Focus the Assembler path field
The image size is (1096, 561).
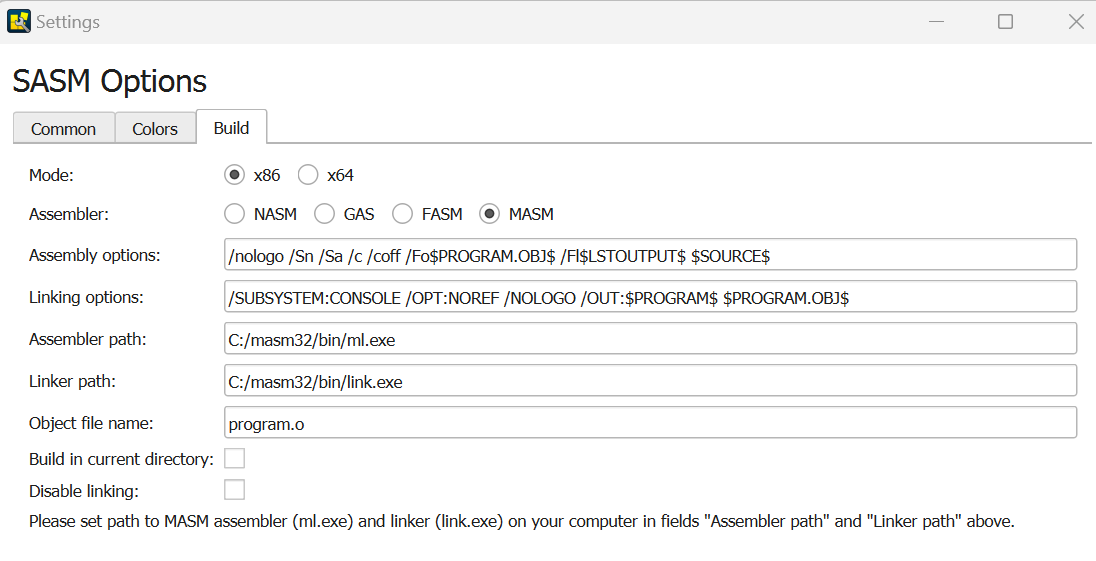[650, 339]
